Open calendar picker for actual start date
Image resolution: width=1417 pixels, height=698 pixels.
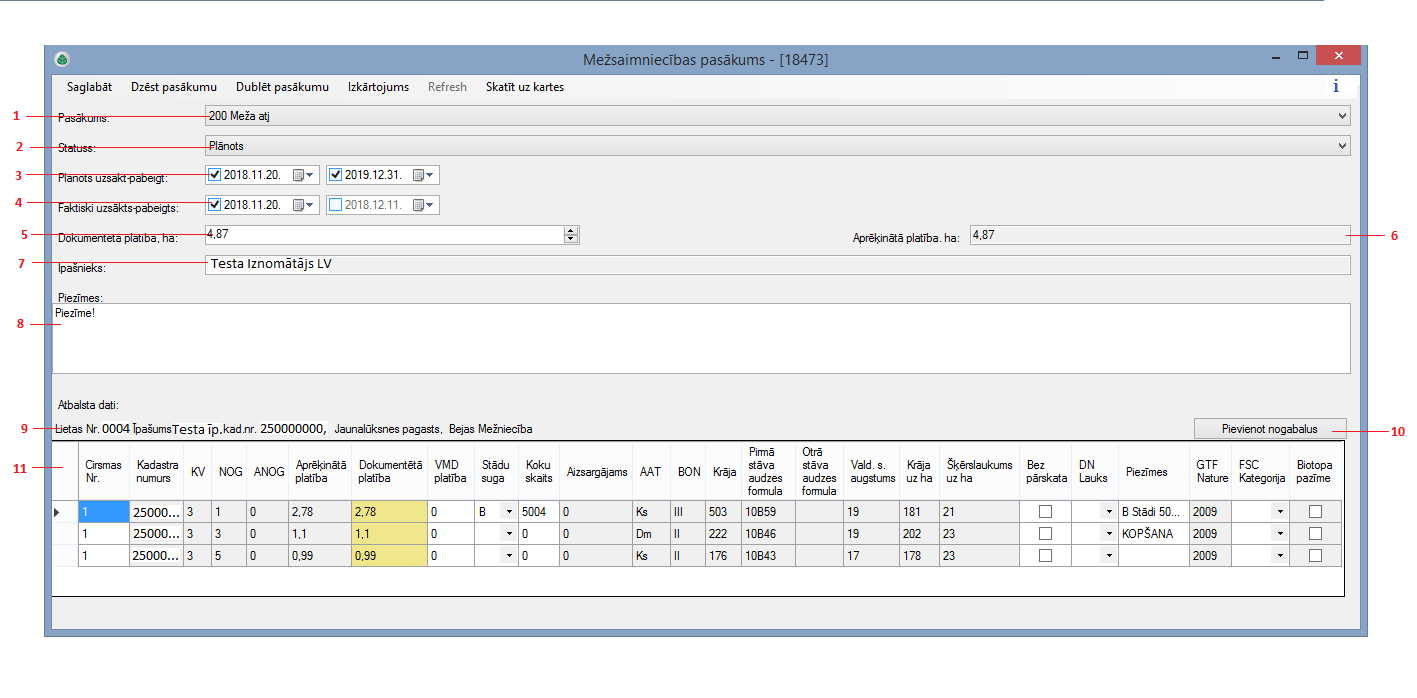(304, 205)
